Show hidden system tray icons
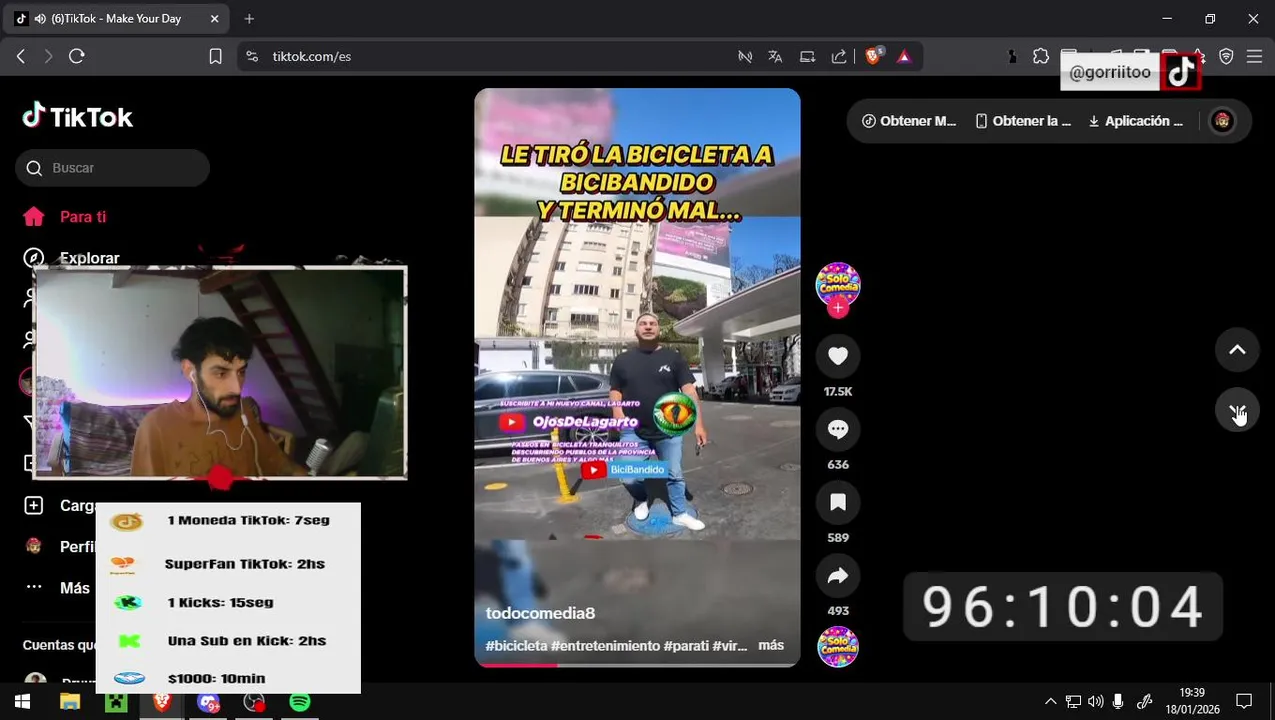The width and height of the screenshot is (1275, 720). pos(1050,702)
